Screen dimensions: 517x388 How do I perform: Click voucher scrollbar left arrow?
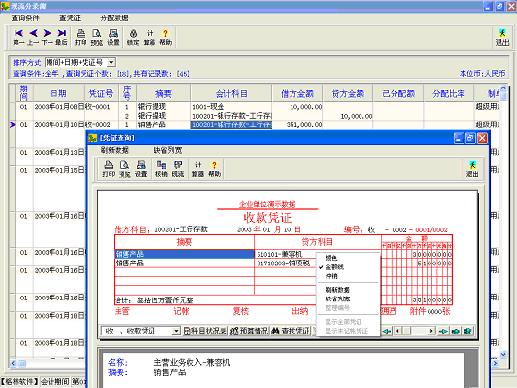click(x=398, y=331)
